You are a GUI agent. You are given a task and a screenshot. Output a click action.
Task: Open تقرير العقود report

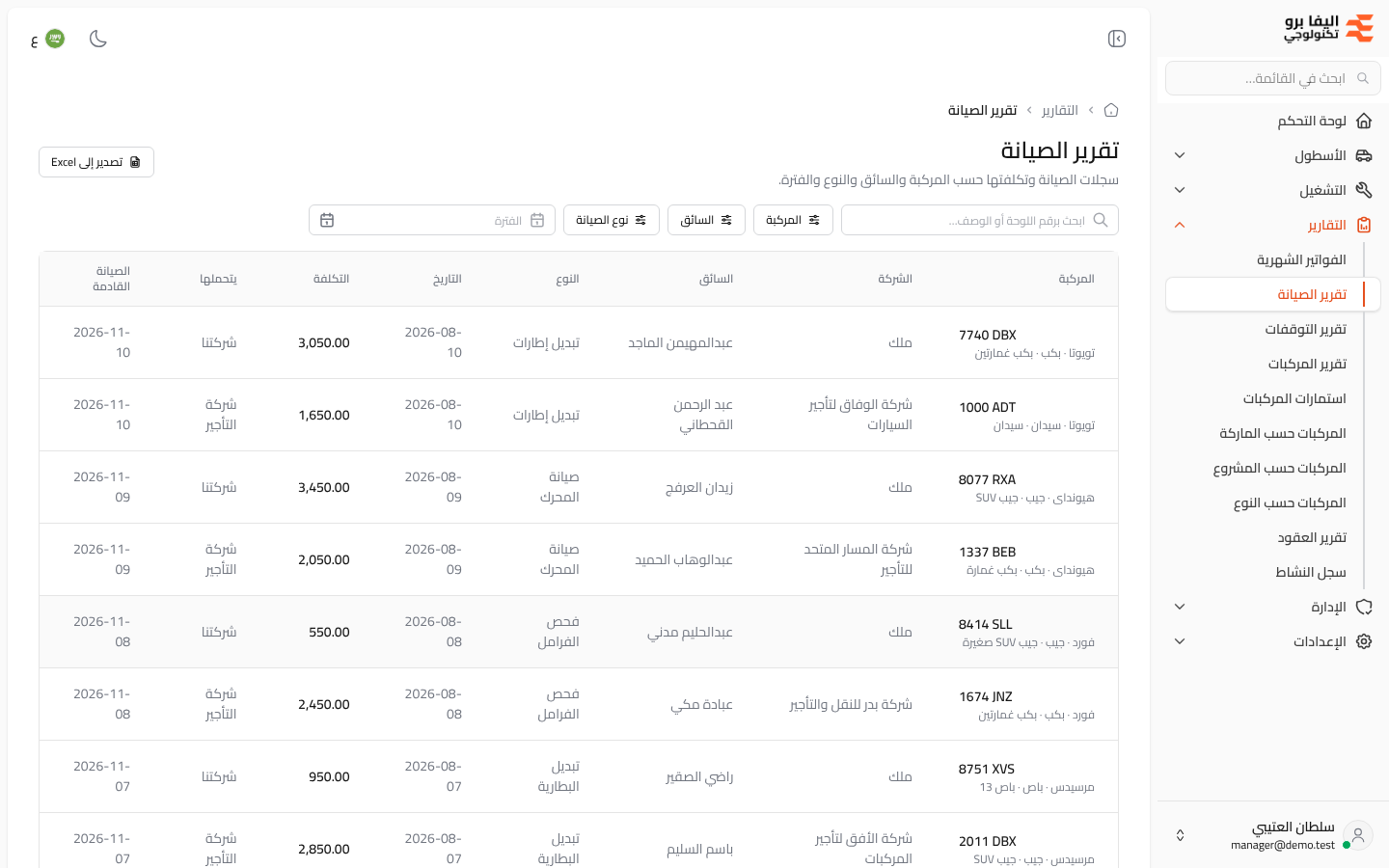[1312, 537]
